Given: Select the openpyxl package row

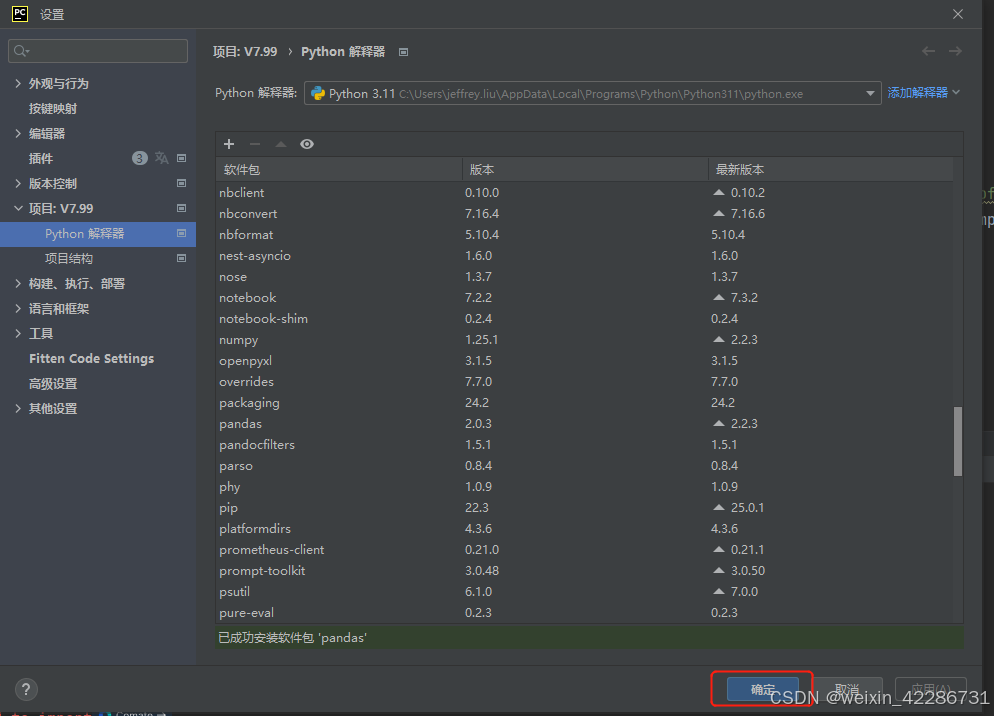Looking at the screenshot, I should (584, 360).
